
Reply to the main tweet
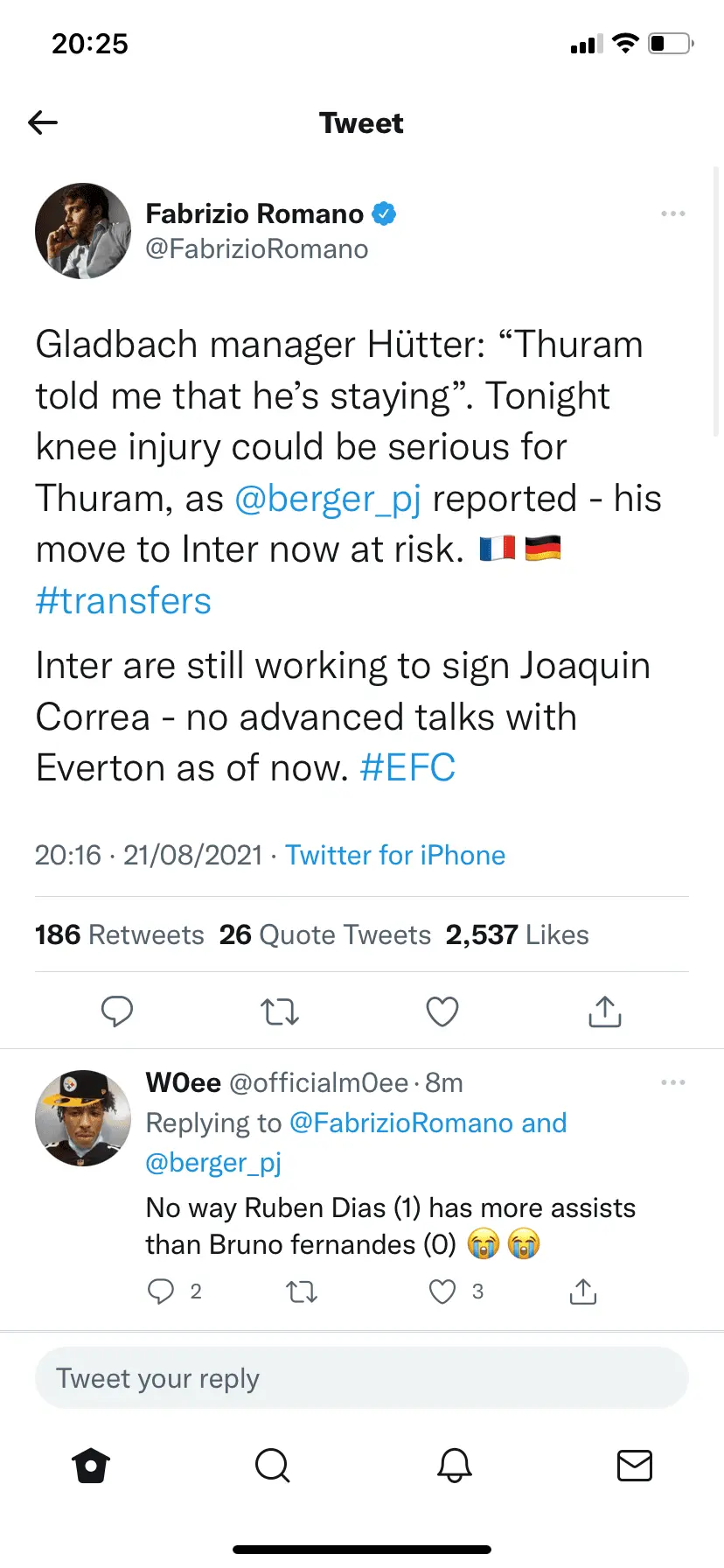(117, 1011)
